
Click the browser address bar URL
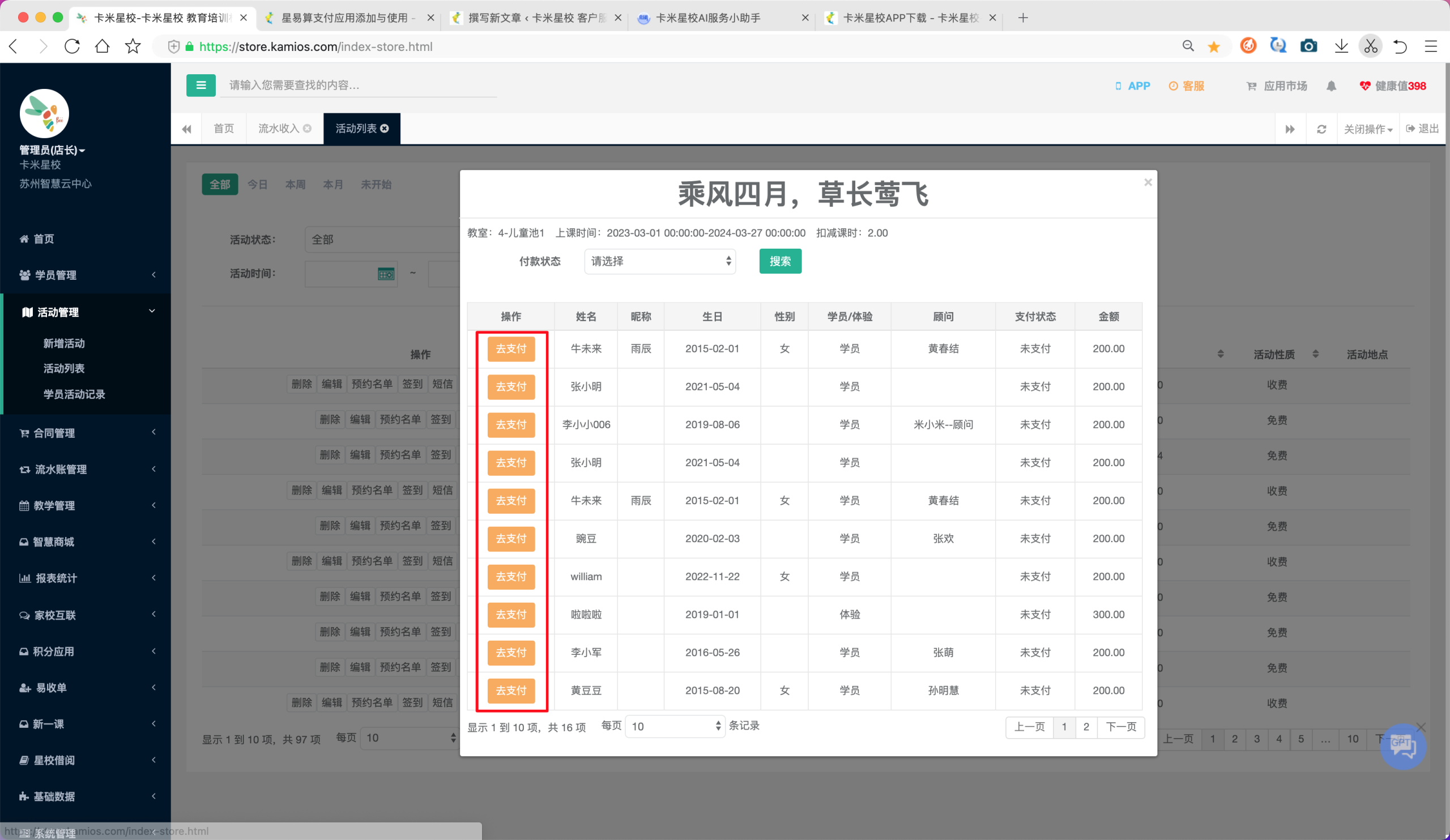[316, 46]
